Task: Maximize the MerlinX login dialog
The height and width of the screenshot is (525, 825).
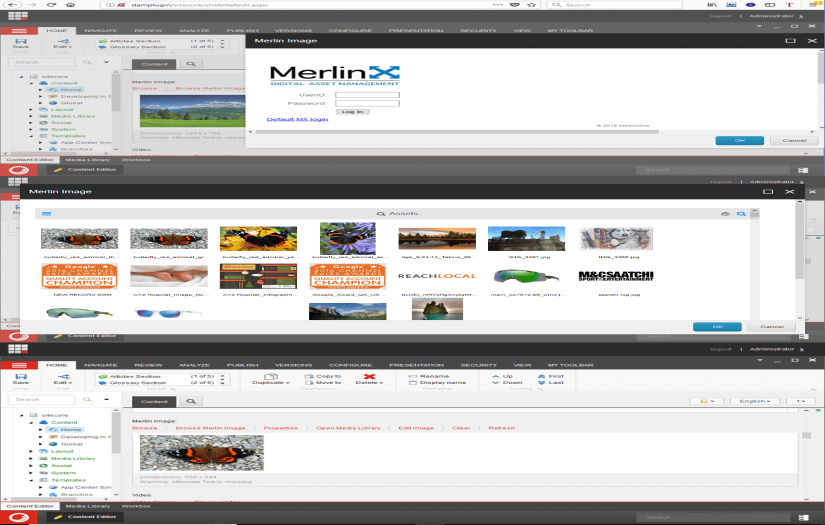Action: (x=790, y=41)
